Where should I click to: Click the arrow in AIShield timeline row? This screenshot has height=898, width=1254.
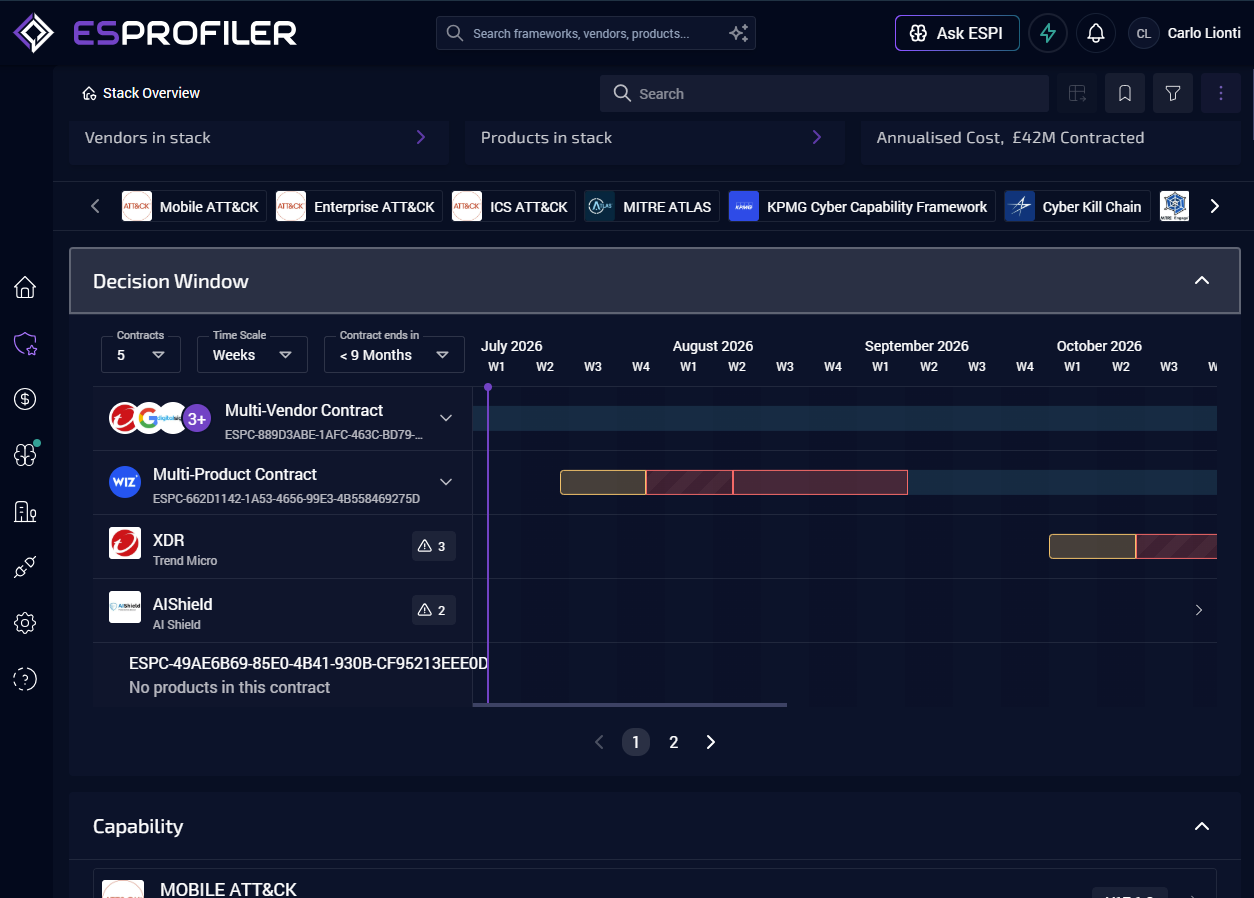[x=1199, y=610]
